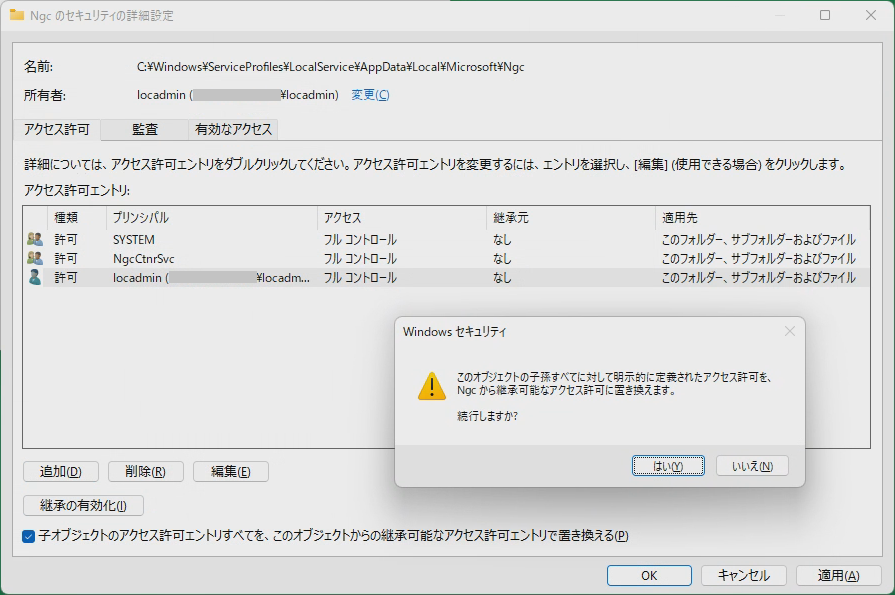Click the folder path text ending in Ngc

[x=330, y=67]
